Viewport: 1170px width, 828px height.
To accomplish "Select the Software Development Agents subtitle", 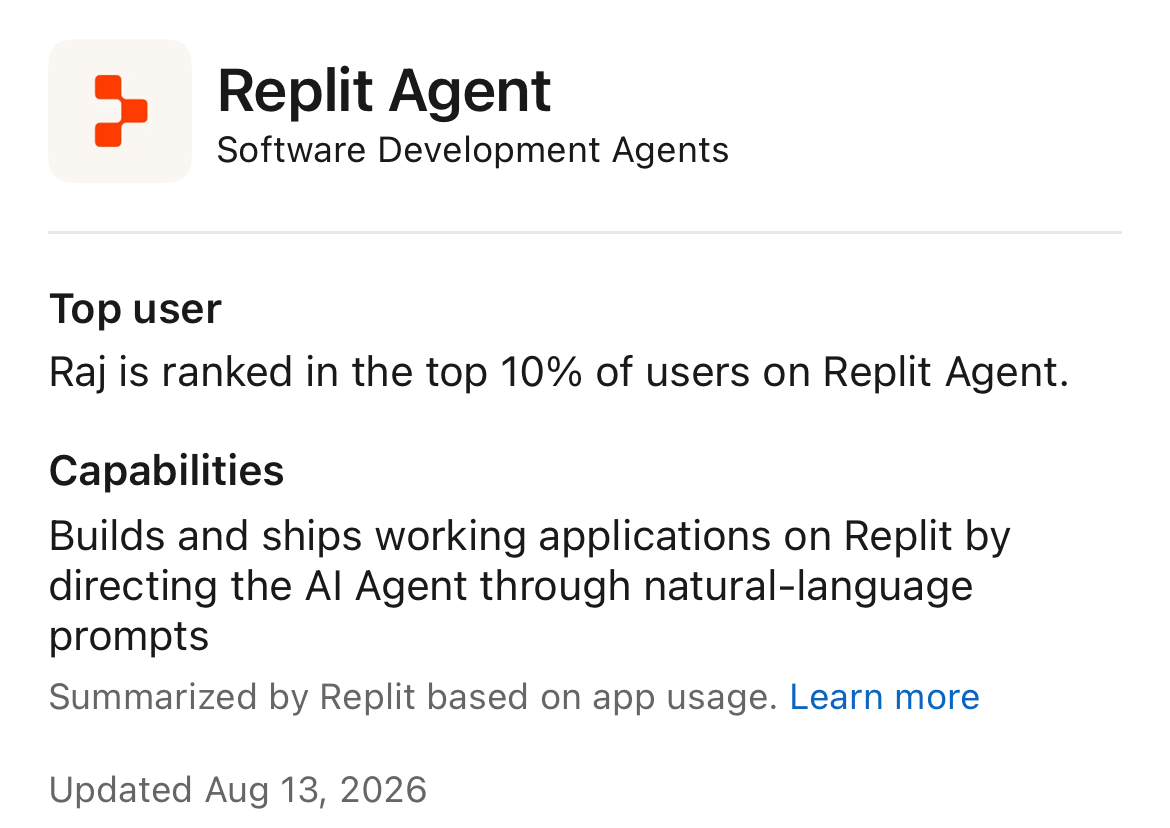I will tap(472, 150).
